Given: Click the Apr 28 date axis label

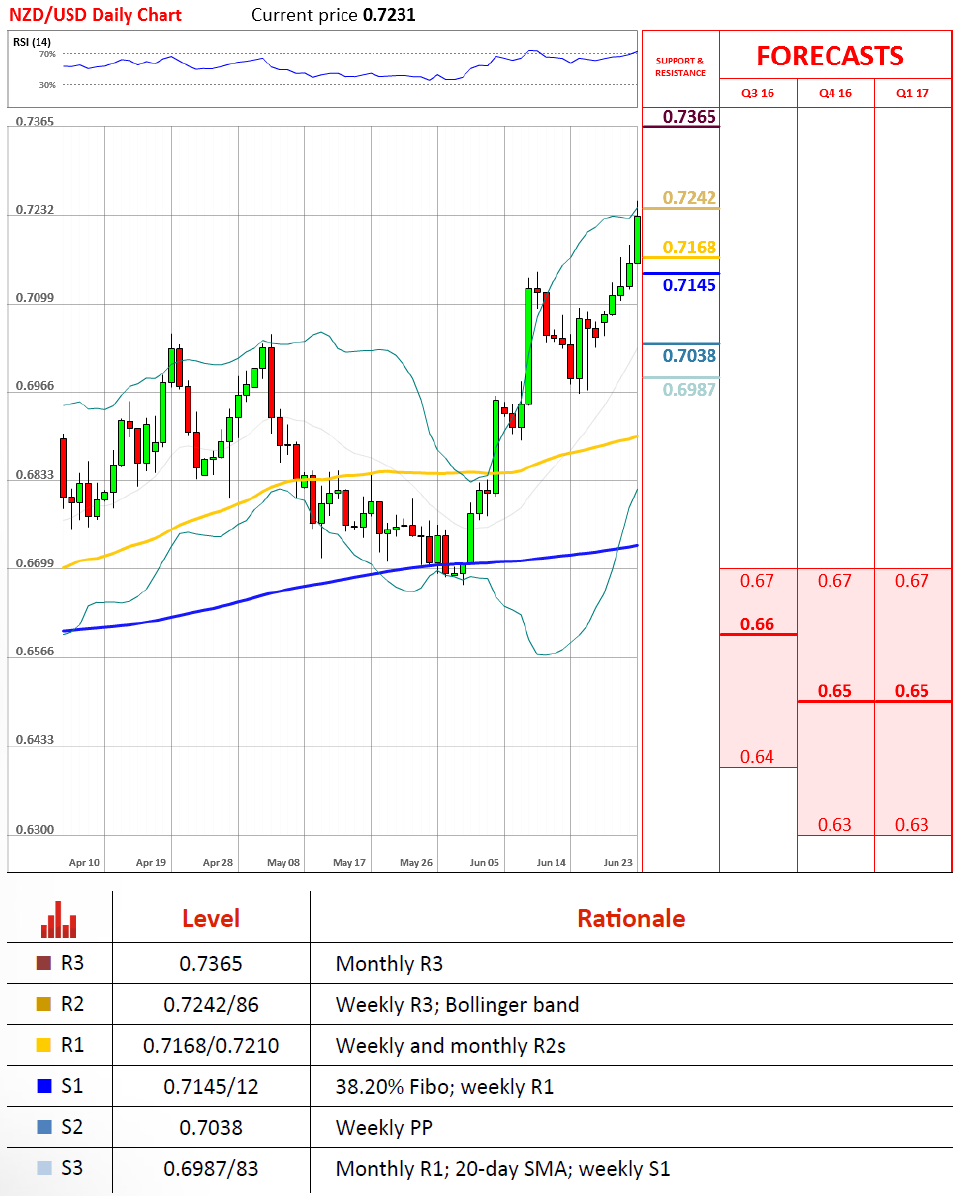Looking at the screenshot, I should 217,863.
